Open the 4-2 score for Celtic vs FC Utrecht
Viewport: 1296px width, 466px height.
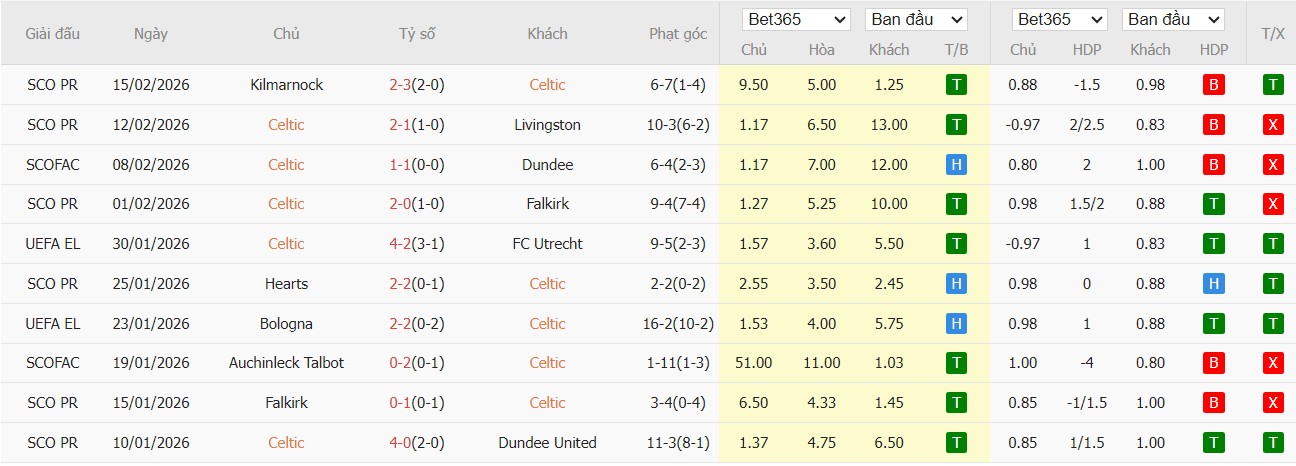point(416,244)
